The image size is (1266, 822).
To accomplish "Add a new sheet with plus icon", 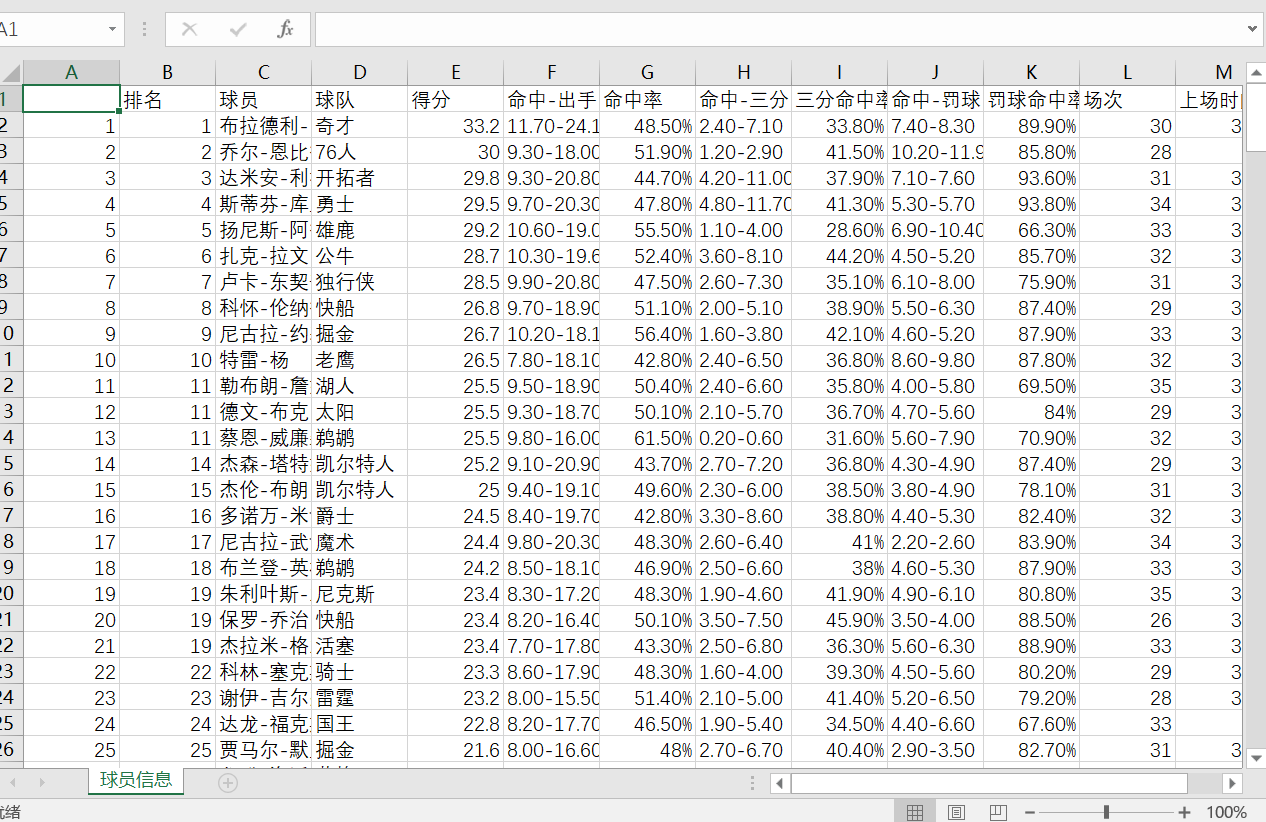I will coord(228,783).
